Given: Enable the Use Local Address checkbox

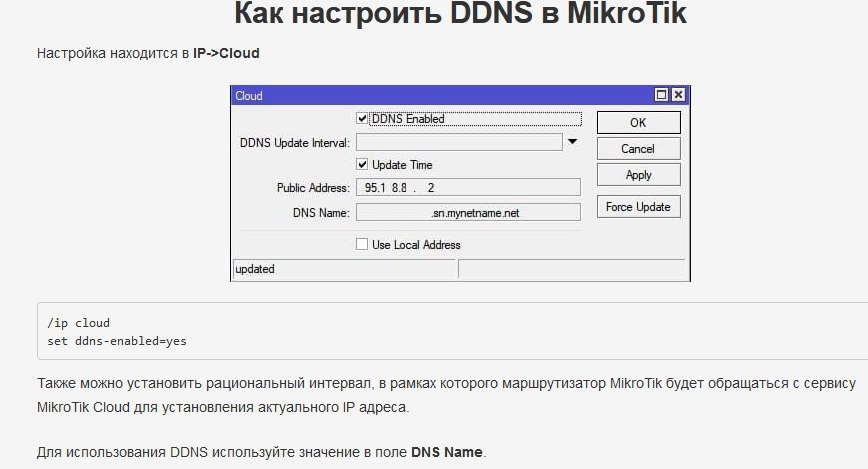Looking at the screenshot, I should tap(362, 244).
